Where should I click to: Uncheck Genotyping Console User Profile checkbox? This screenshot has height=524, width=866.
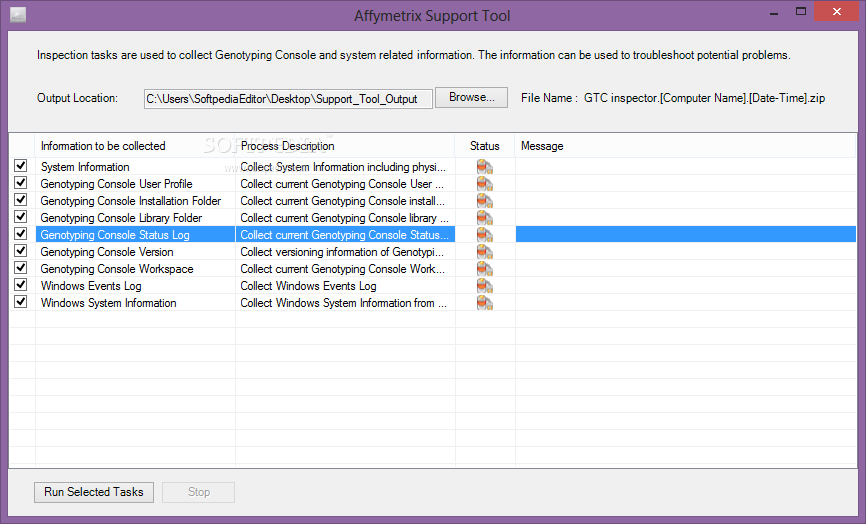[x=21, y=183]
